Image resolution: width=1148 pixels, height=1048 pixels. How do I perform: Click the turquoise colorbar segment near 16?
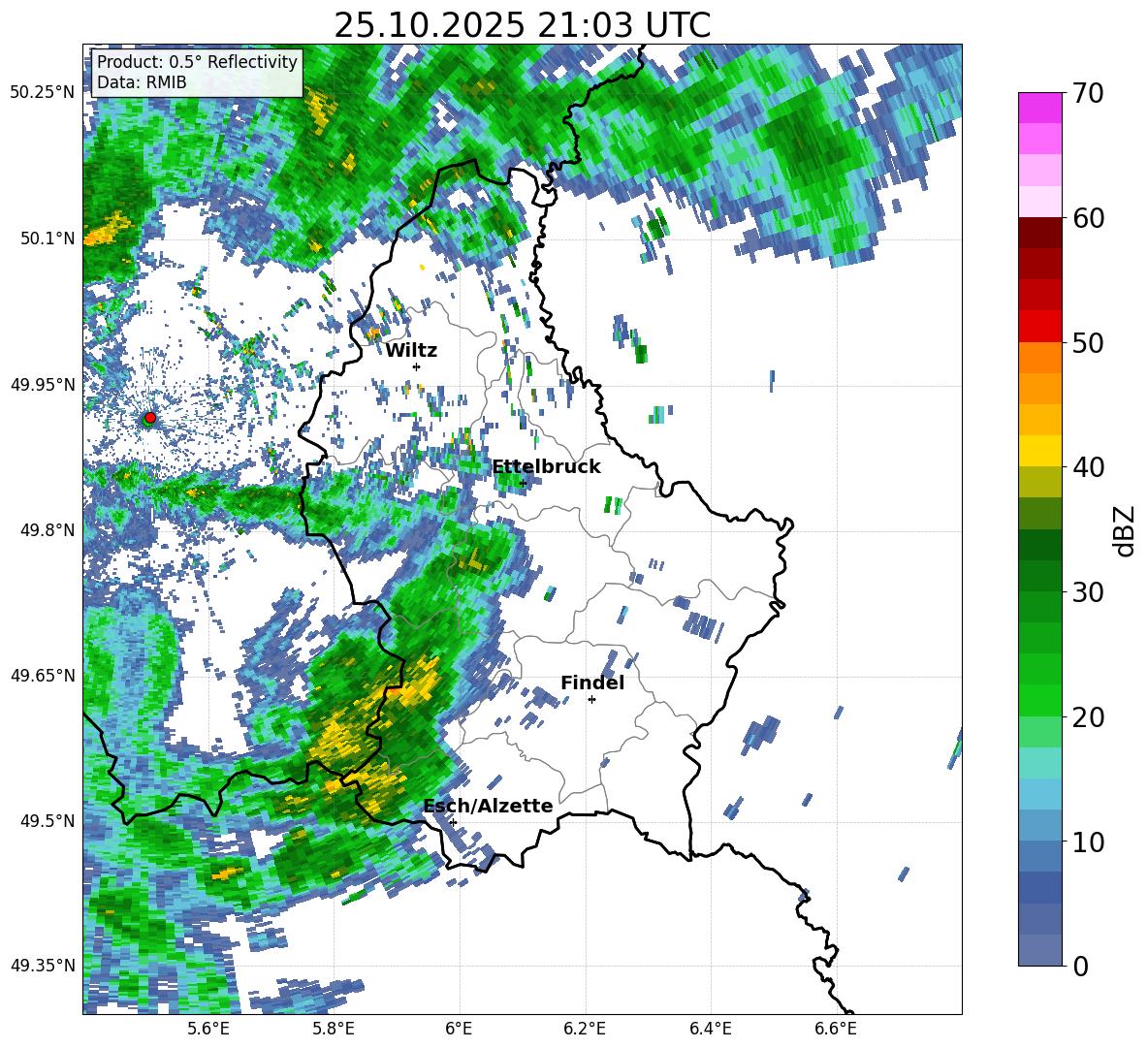click(x=1040, y=763)
